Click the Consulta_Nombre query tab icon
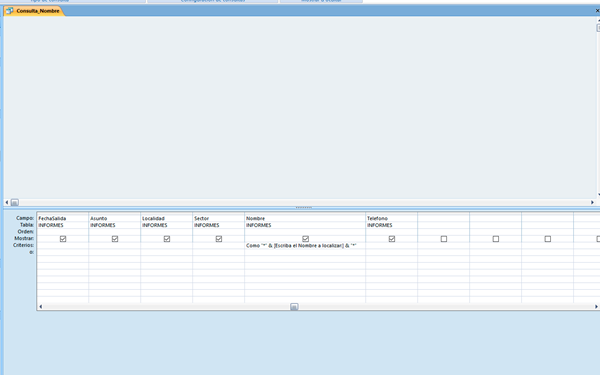 click(10, 11)
